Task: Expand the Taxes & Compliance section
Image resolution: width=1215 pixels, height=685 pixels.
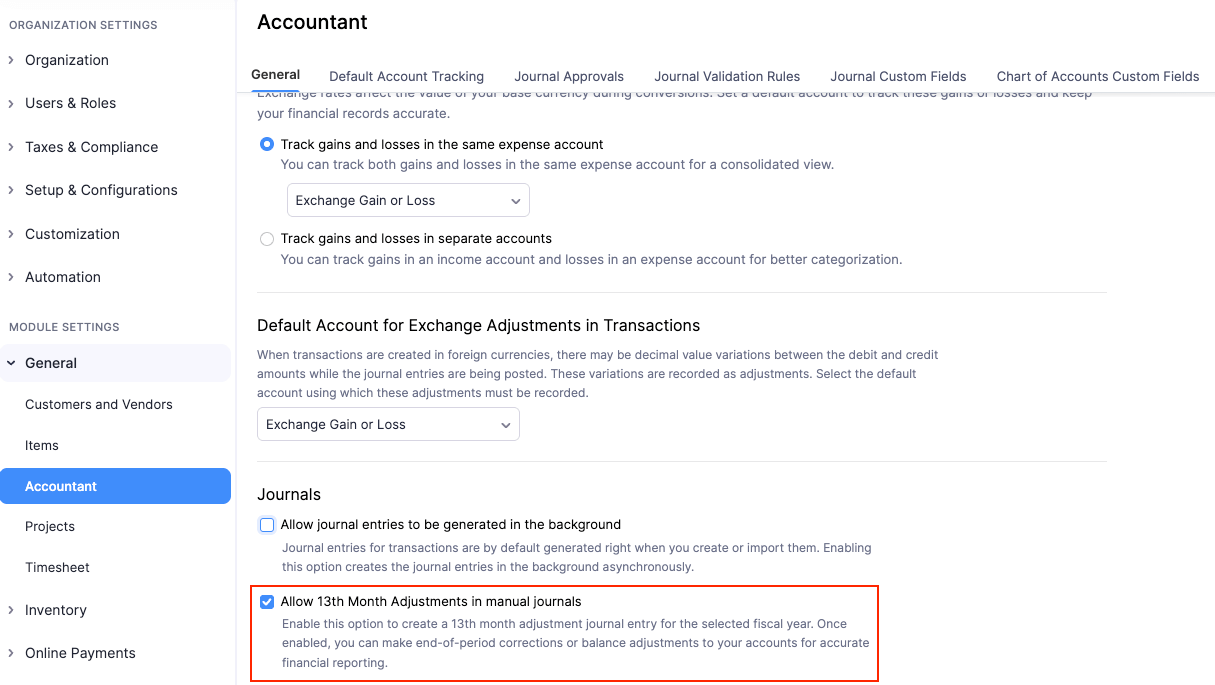Action: [91, 147]
